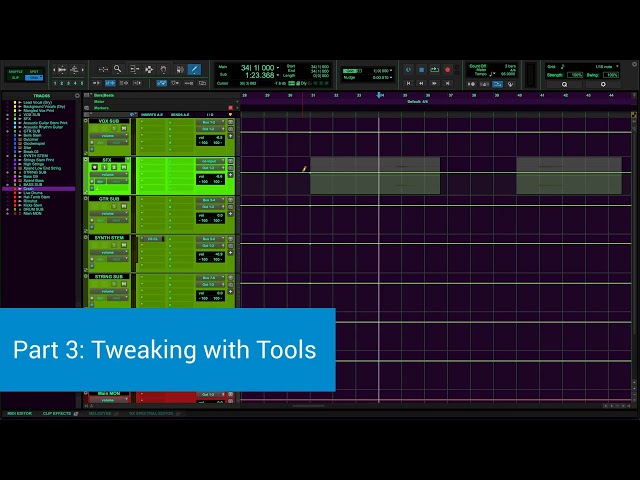Click Return to Zero transport button
The height and width of the screenshot is (480, 640).
click(x=408, y=83)
